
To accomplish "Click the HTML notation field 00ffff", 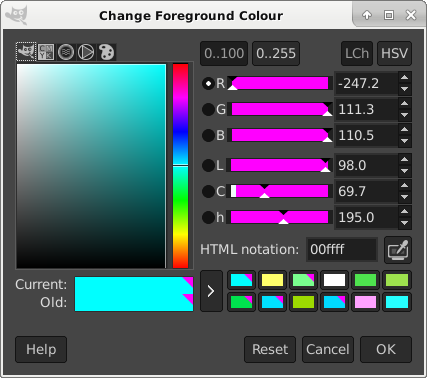I will pyautogui.click(x=342, y=249).
